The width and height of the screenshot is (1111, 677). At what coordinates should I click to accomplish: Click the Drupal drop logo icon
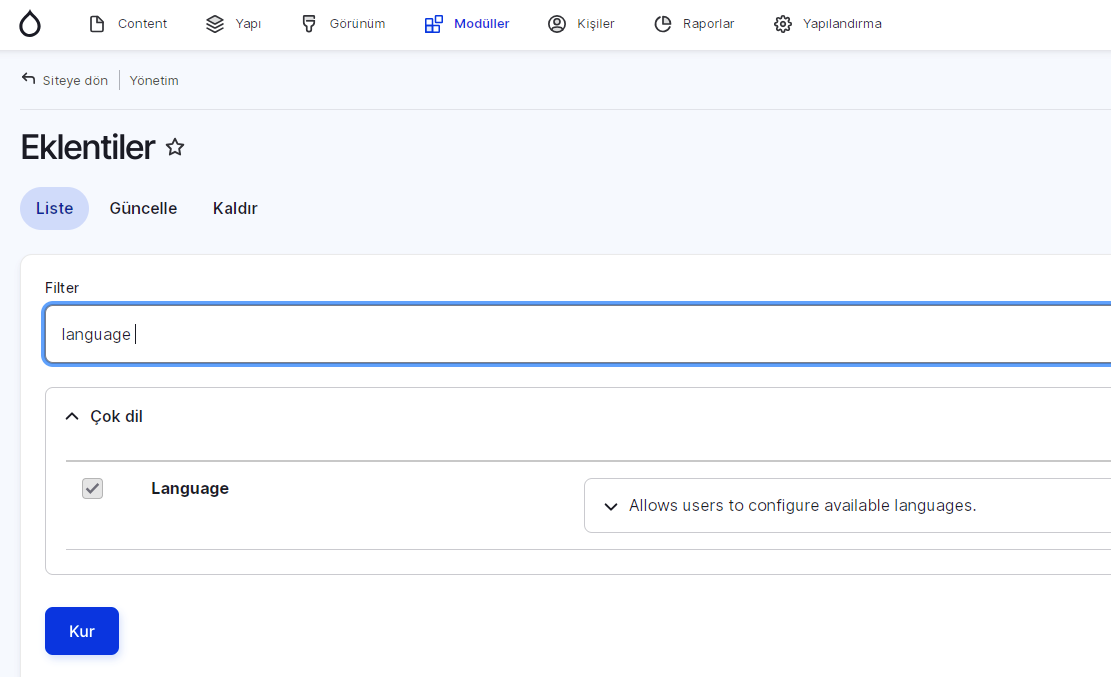pyautogui.click(x=30, y=24)
